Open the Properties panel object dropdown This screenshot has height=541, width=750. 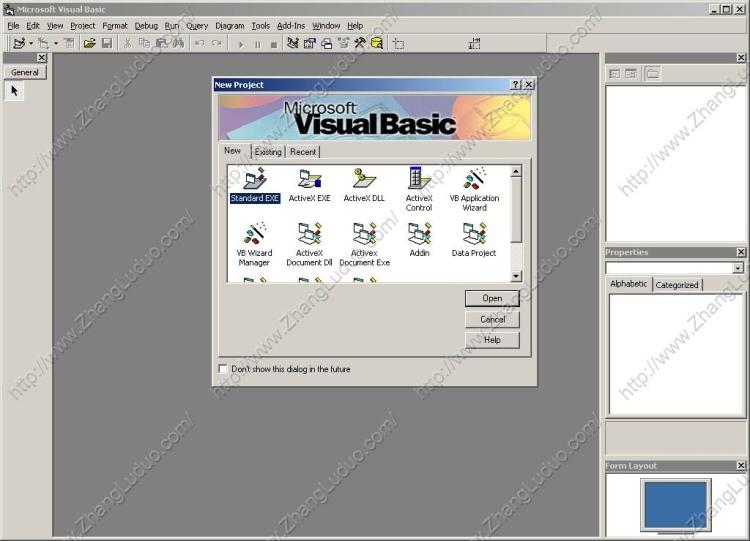coord(738,268)
